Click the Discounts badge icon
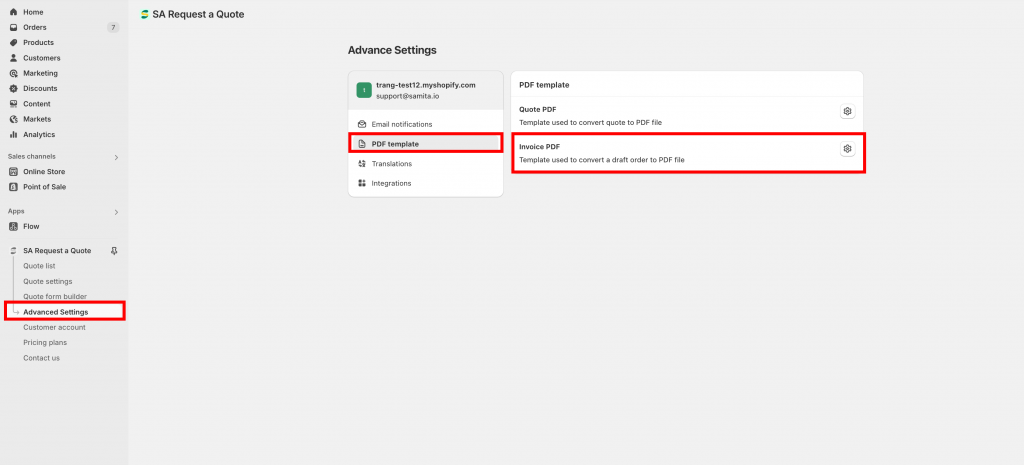 coord(13,88)
